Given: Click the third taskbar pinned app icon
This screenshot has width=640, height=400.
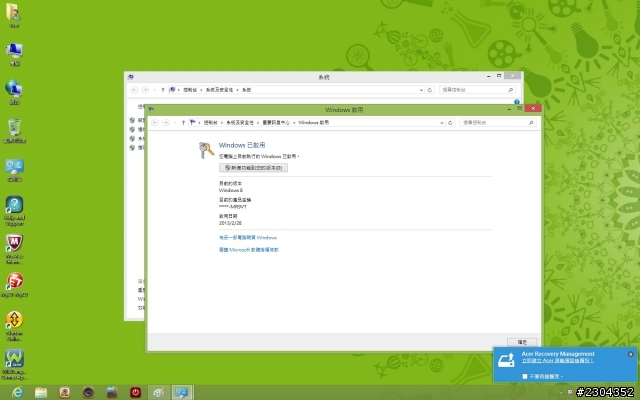Looking at the screenshot, I should point(64,392).
